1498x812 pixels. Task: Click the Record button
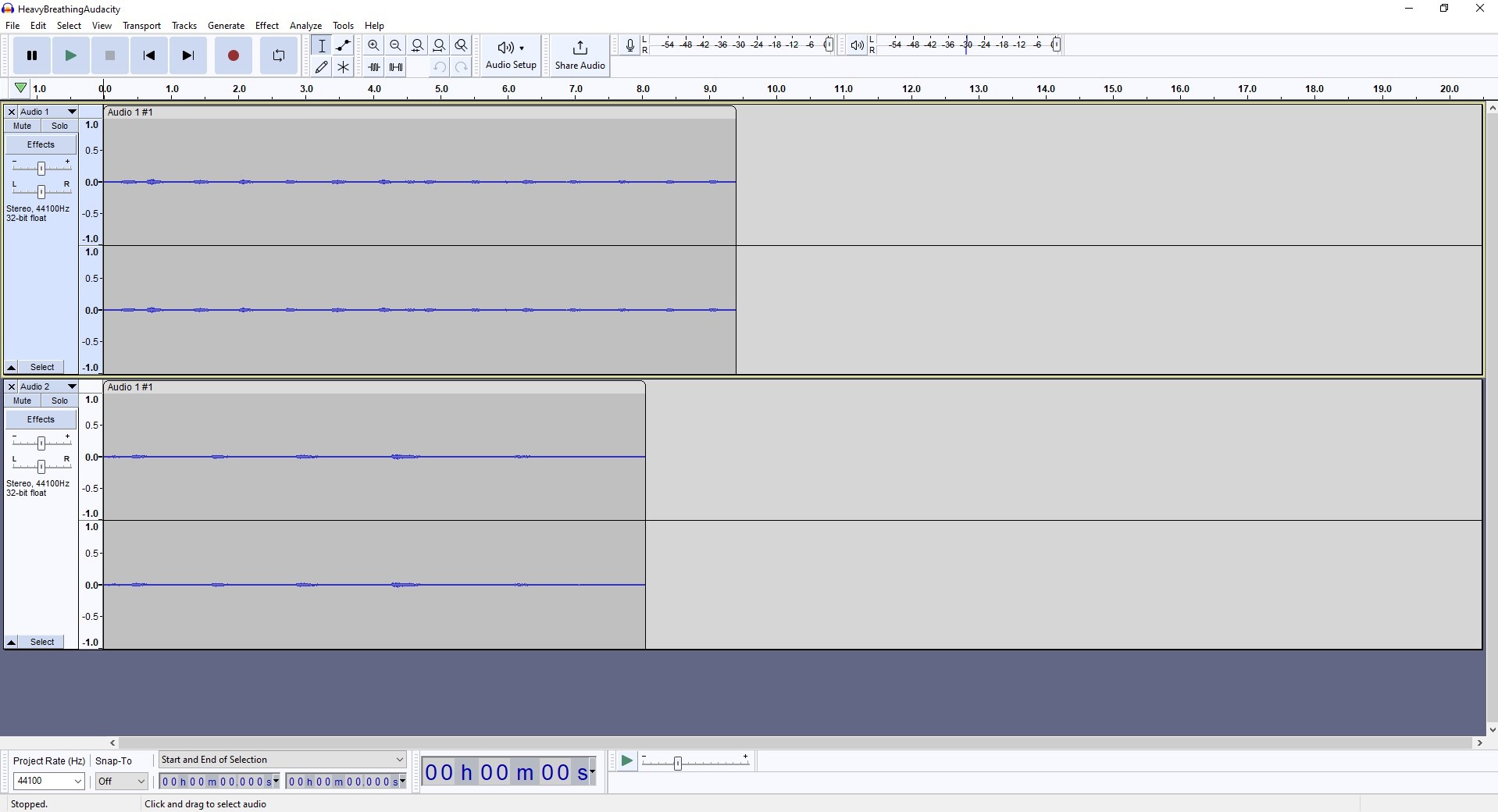pos(233,55)
